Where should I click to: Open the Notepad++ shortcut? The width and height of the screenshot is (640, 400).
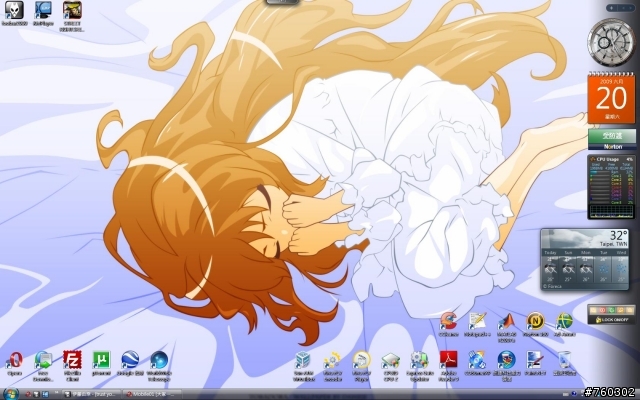tap(477, 322)
